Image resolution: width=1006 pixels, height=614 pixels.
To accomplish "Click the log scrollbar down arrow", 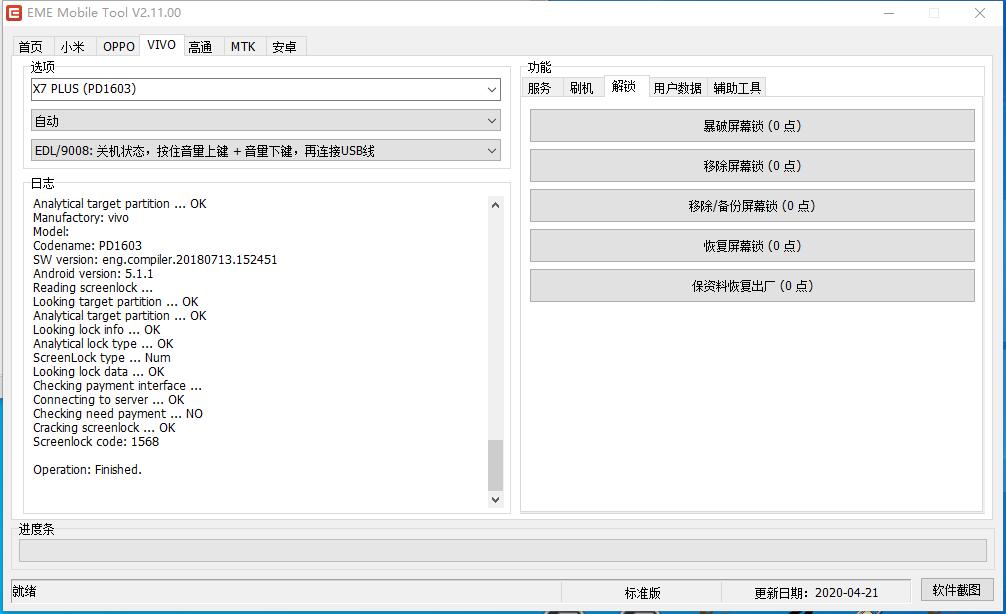I will coord(495,499).
